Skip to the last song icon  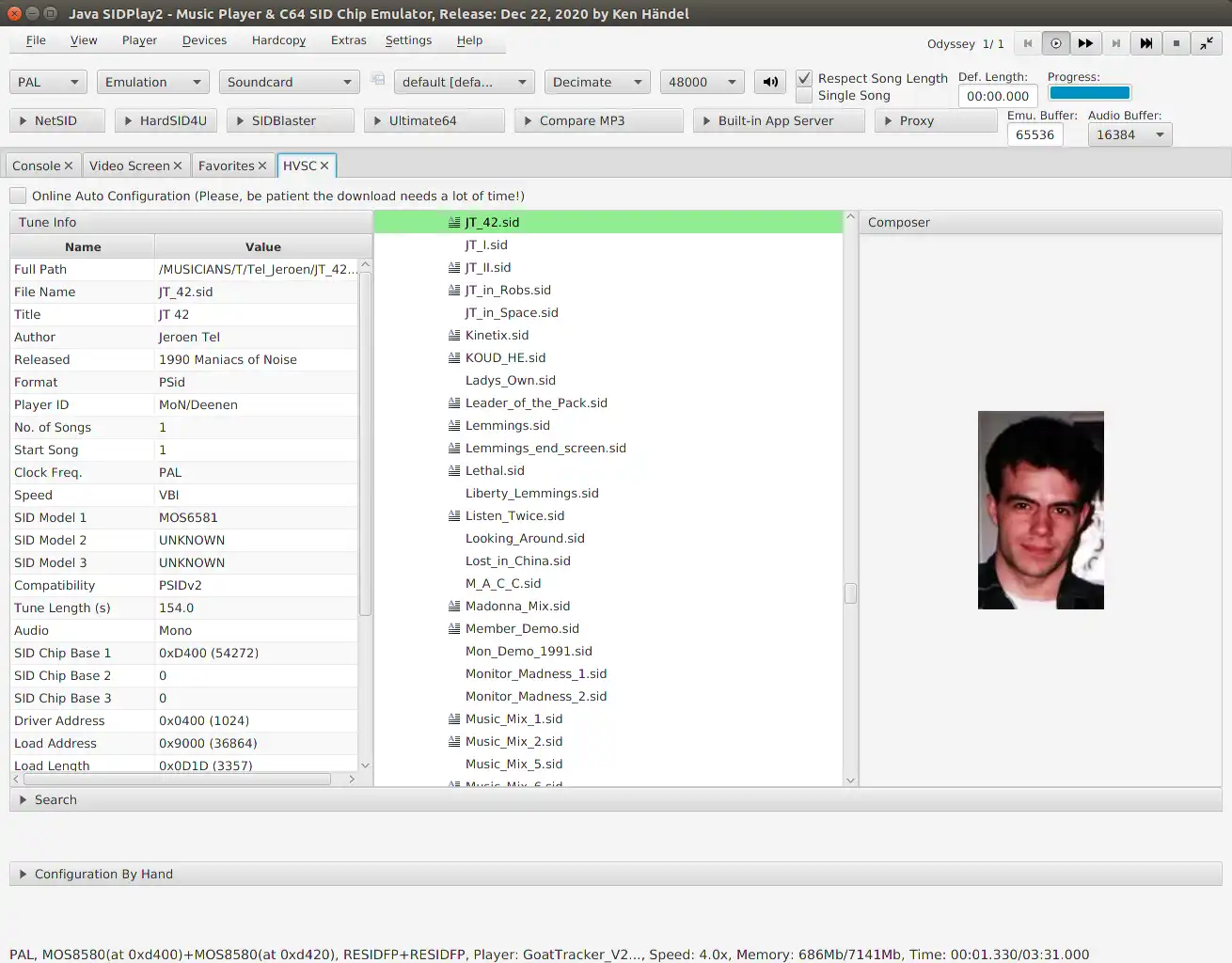point(1145,43)
